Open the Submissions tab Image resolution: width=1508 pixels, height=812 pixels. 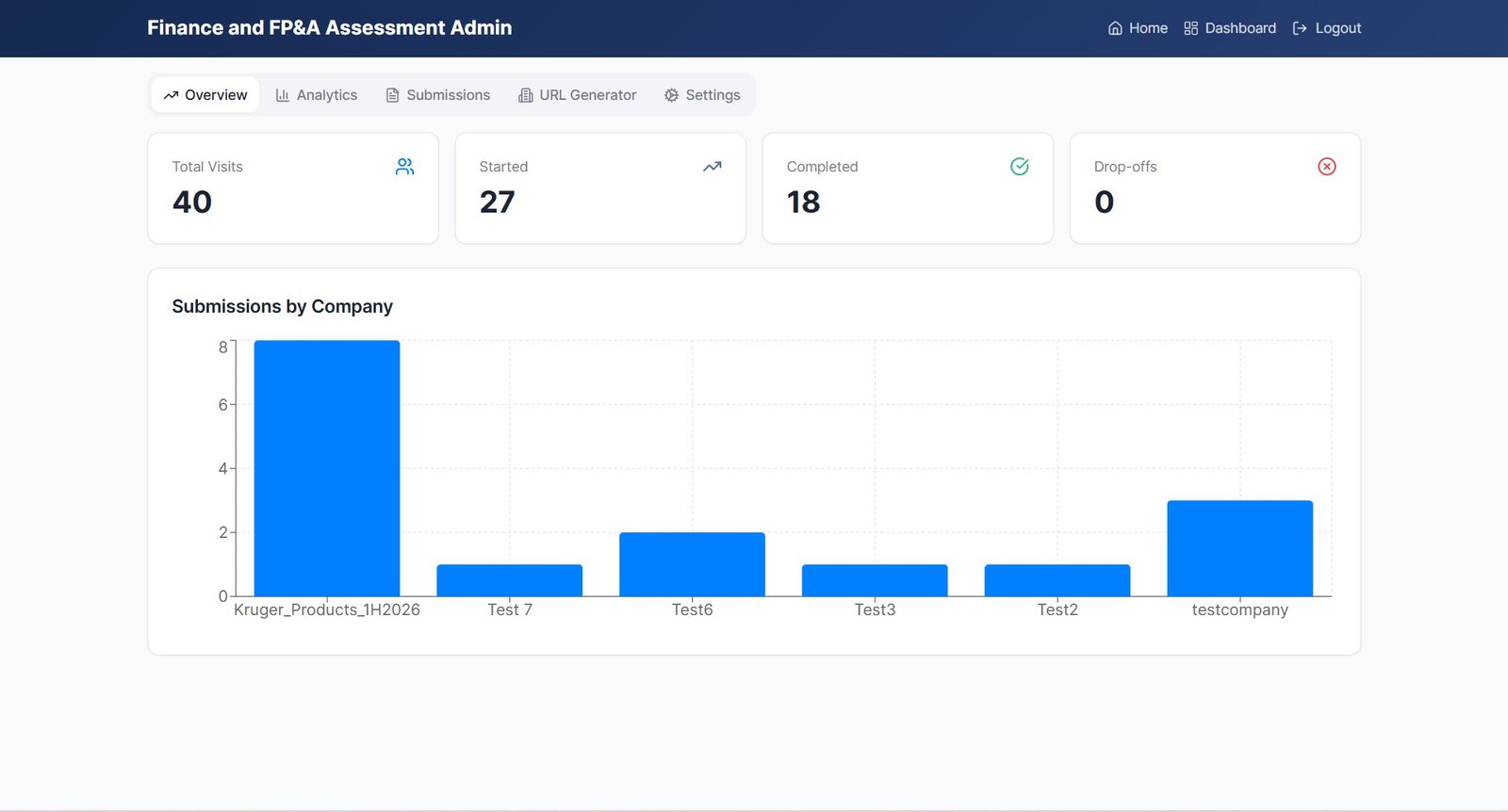[437, 95]
